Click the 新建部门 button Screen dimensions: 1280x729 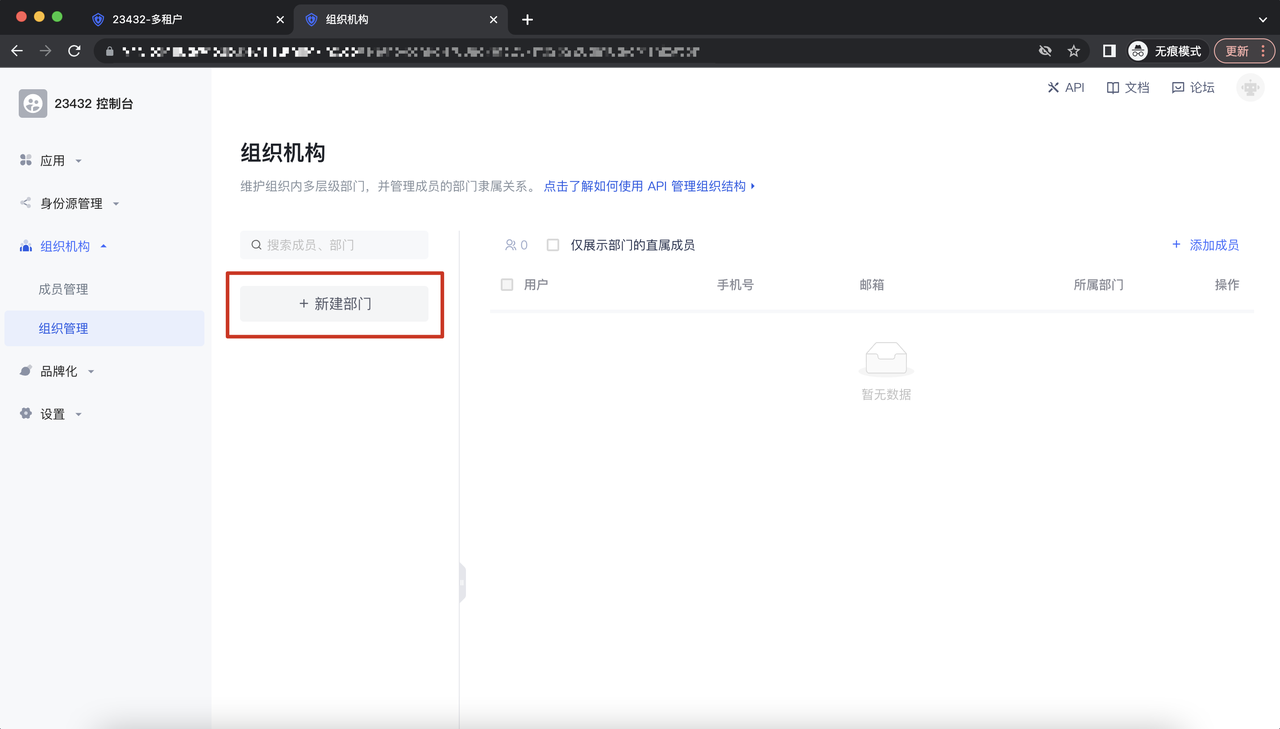(334, 304)
